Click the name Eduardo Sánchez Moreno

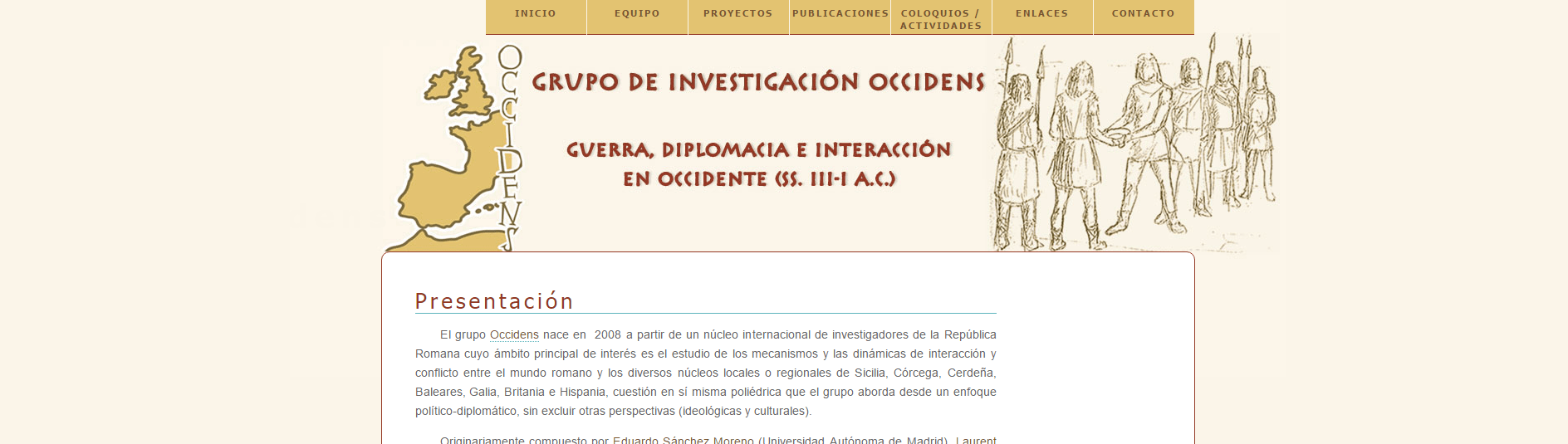[683, 439]
